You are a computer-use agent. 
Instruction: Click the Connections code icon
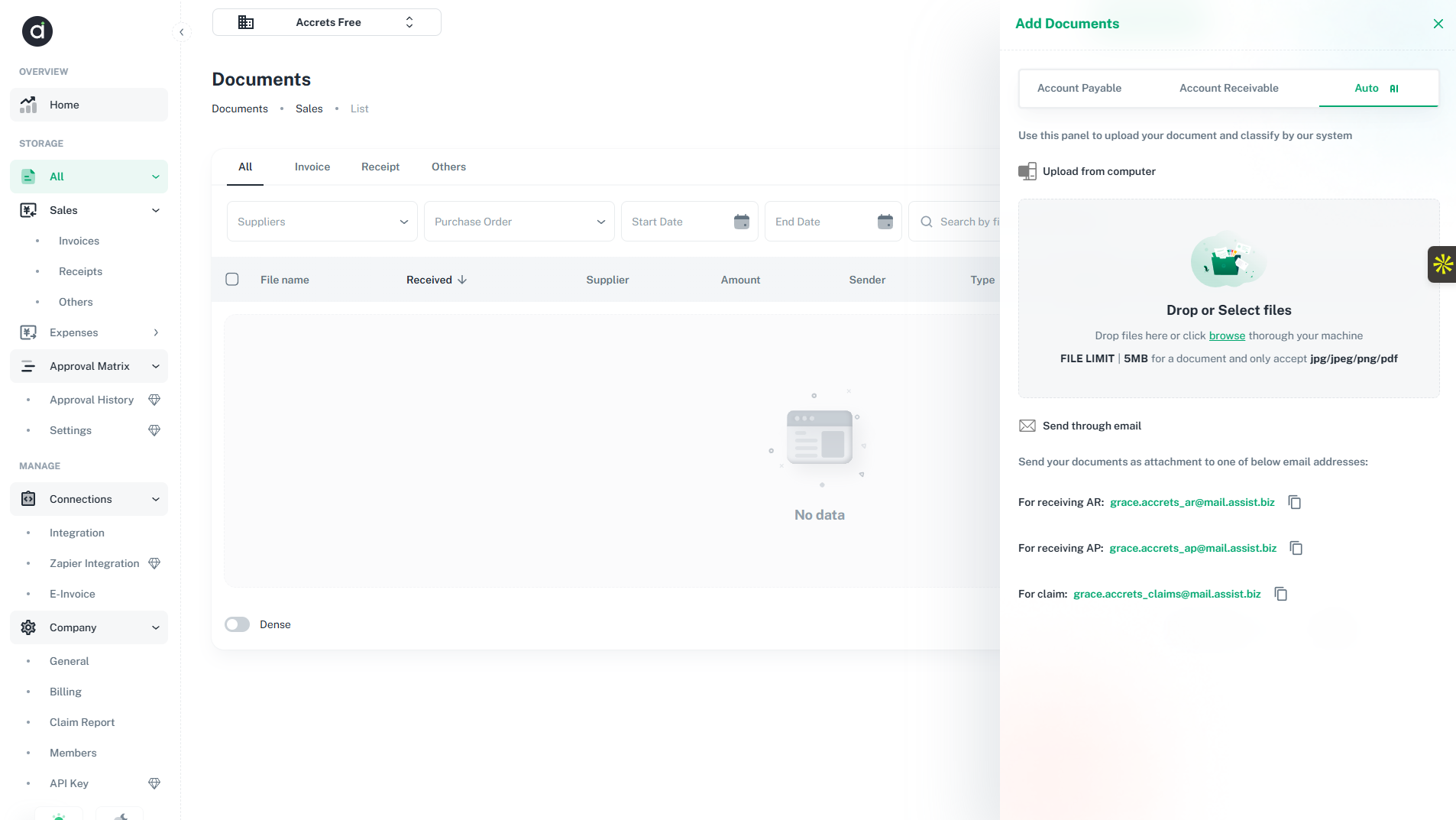point(28,499)
